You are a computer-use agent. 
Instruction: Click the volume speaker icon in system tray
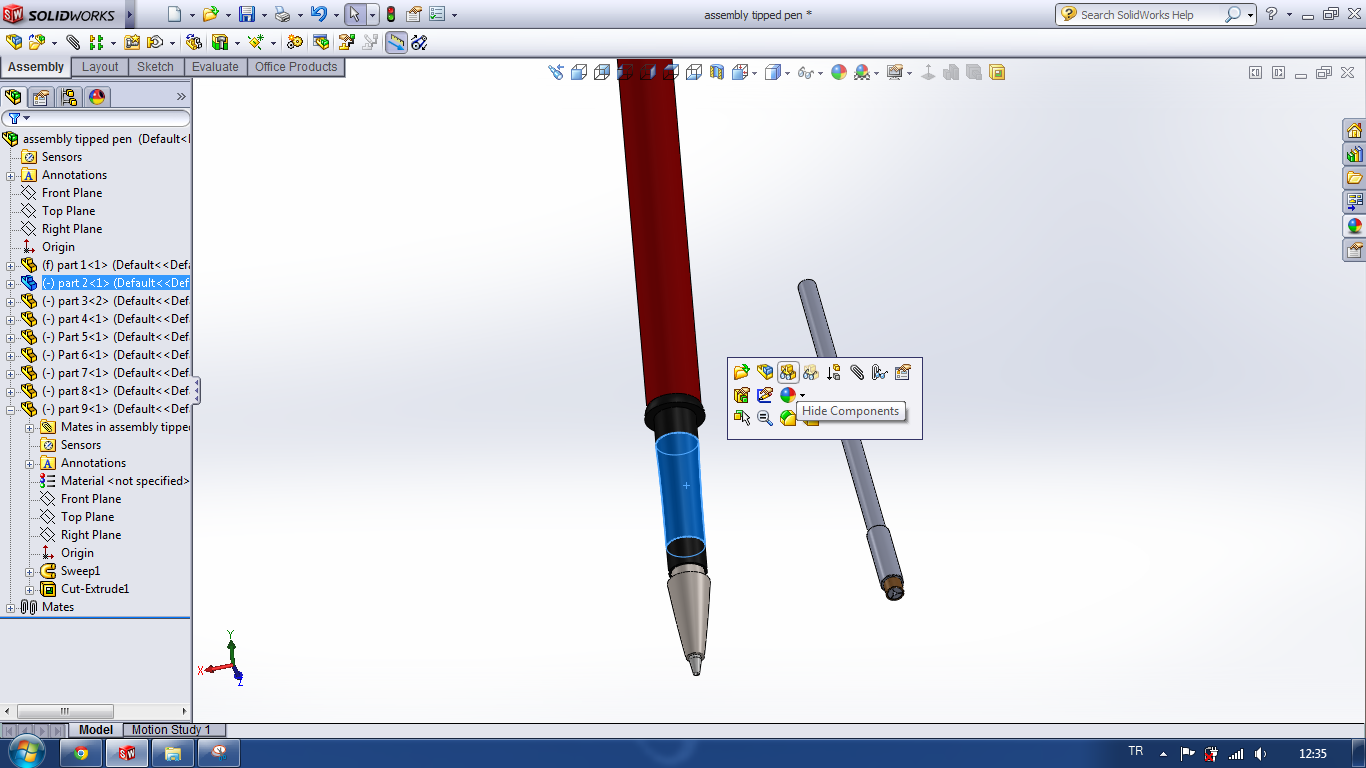(1260, 753)
